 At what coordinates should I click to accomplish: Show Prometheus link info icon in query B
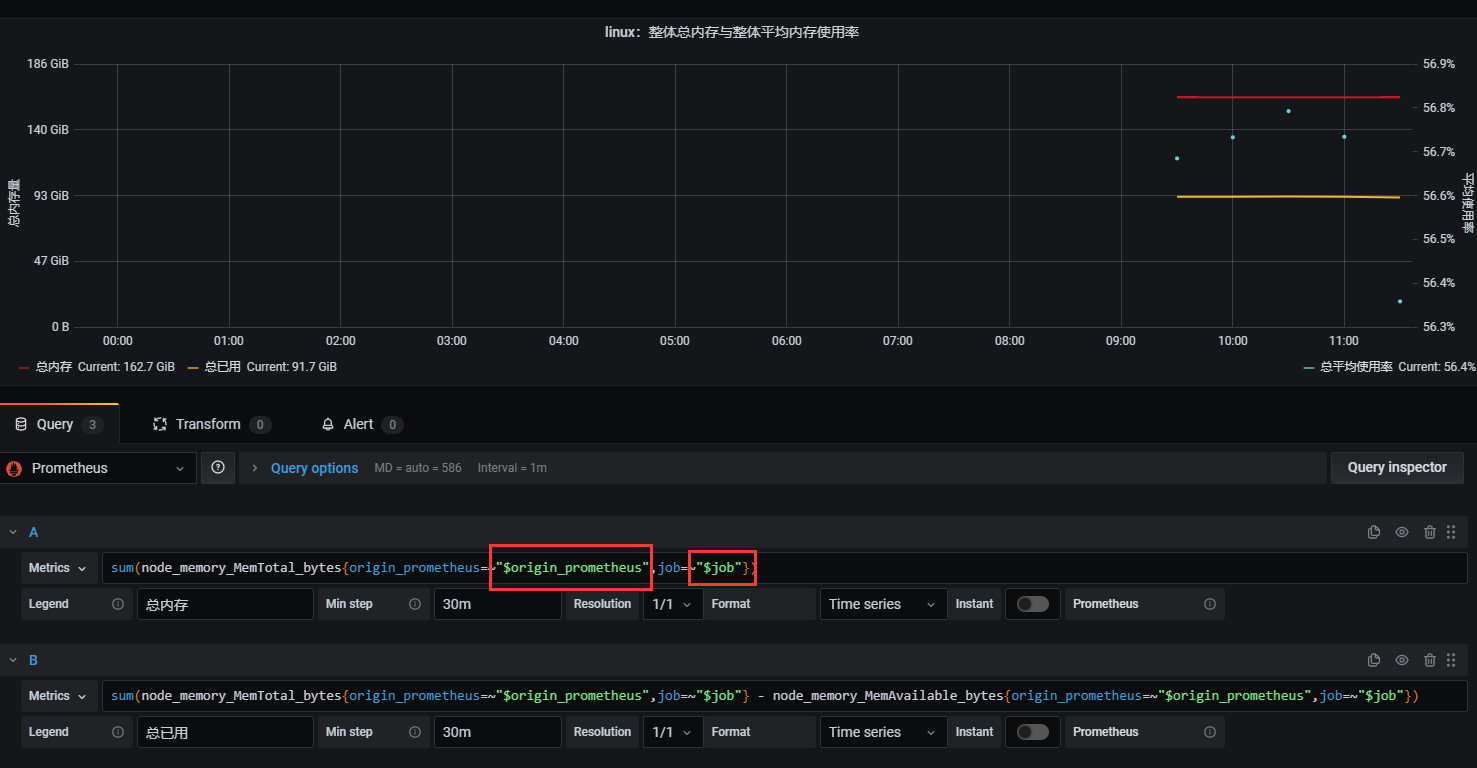pyautogui.click(x=1210, y=732)
